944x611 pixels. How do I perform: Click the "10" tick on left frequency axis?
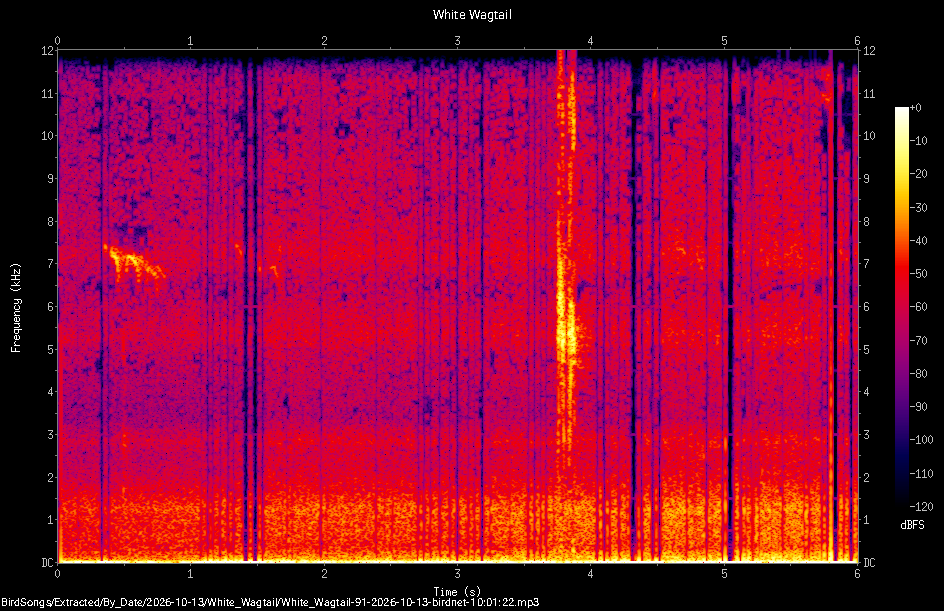47,136
